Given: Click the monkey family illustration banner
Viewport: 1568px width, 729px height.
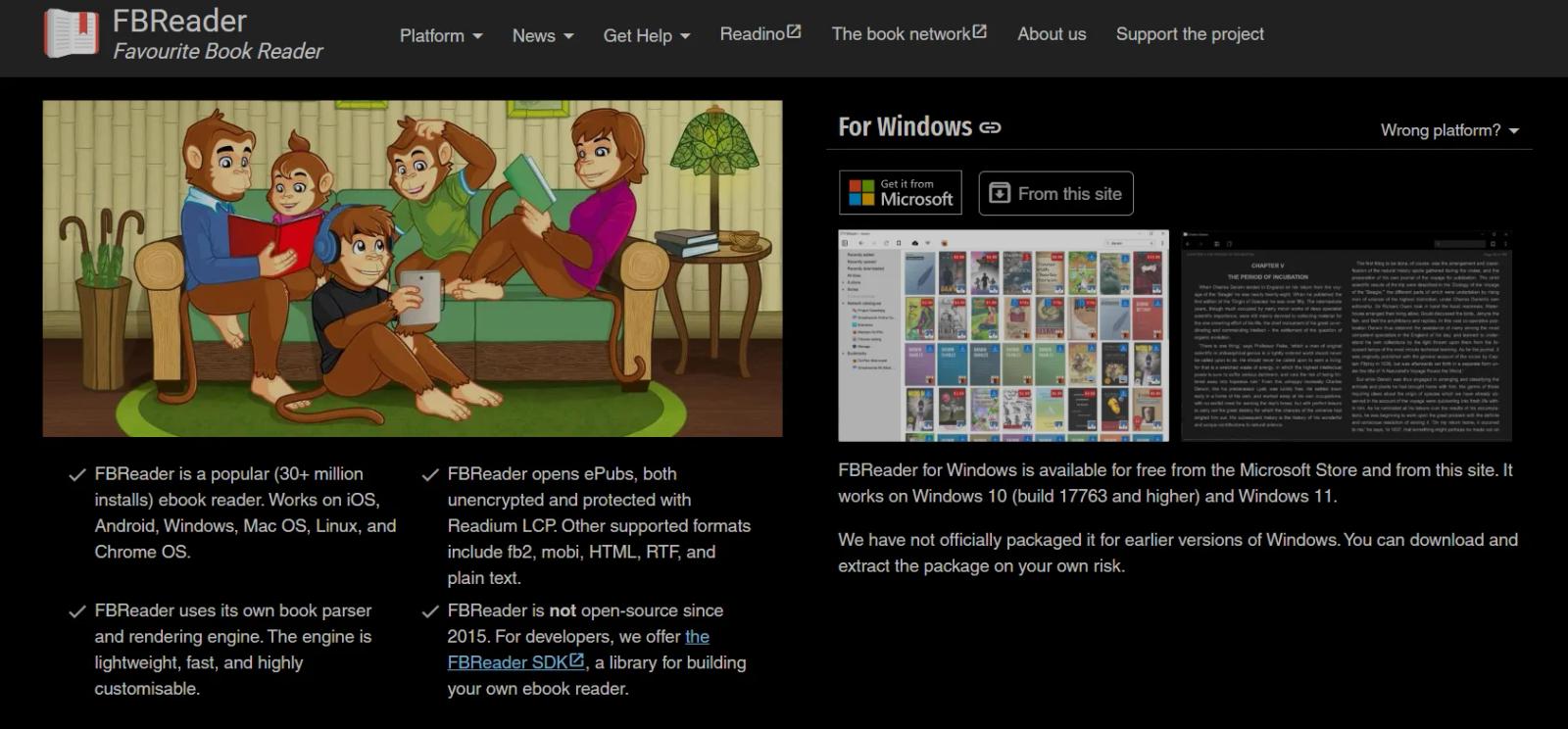Looking at the screenshot, I should (413, 267).
